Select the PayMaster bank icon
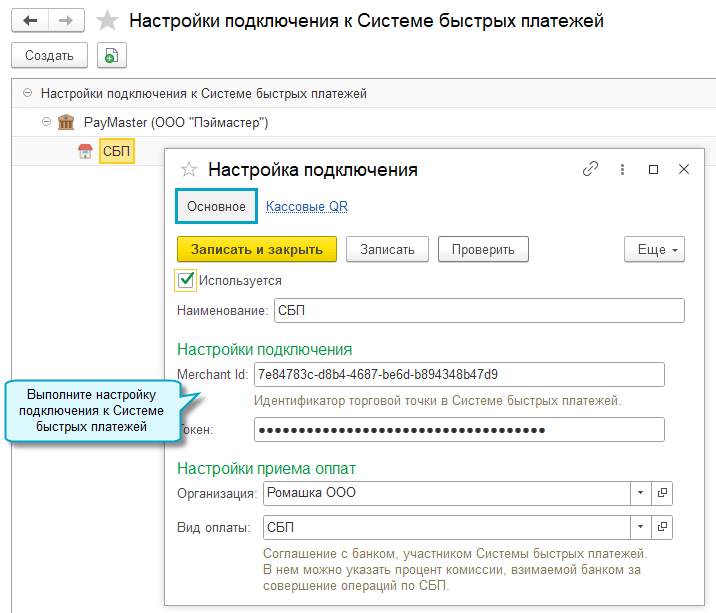 coord(66,122)
